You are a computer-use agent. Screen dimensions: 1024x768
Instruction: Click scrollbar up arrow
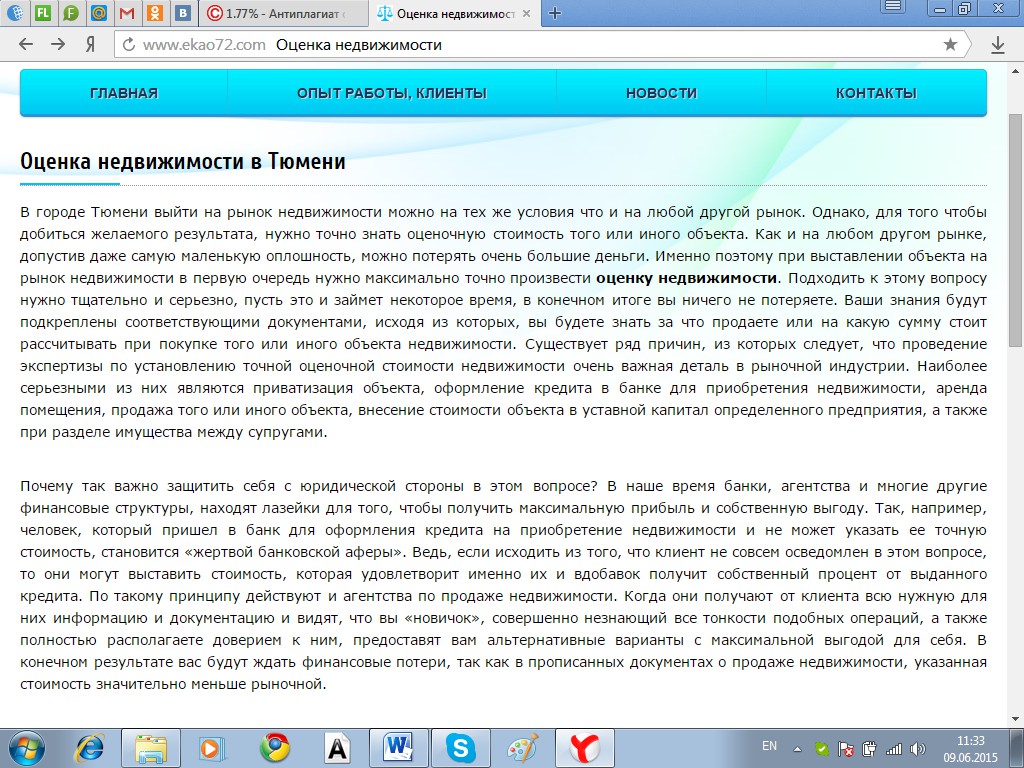point(1016,69)
